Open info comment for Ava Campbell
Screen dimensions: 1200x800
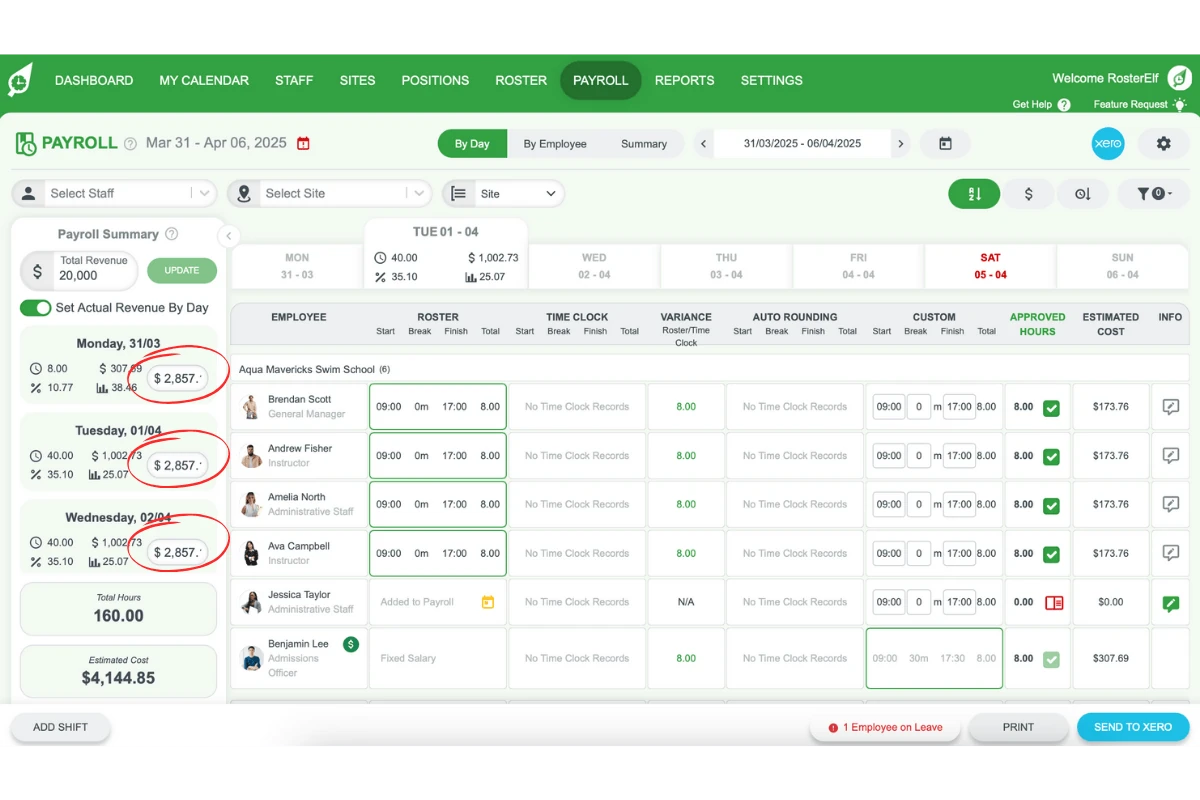coord(1171,553)
